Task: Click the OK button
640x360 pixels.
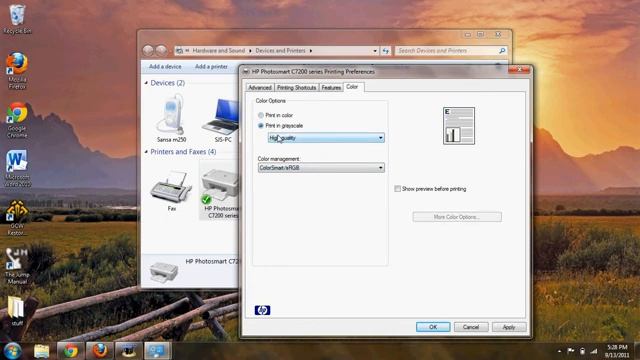Action: pos(433,327)
